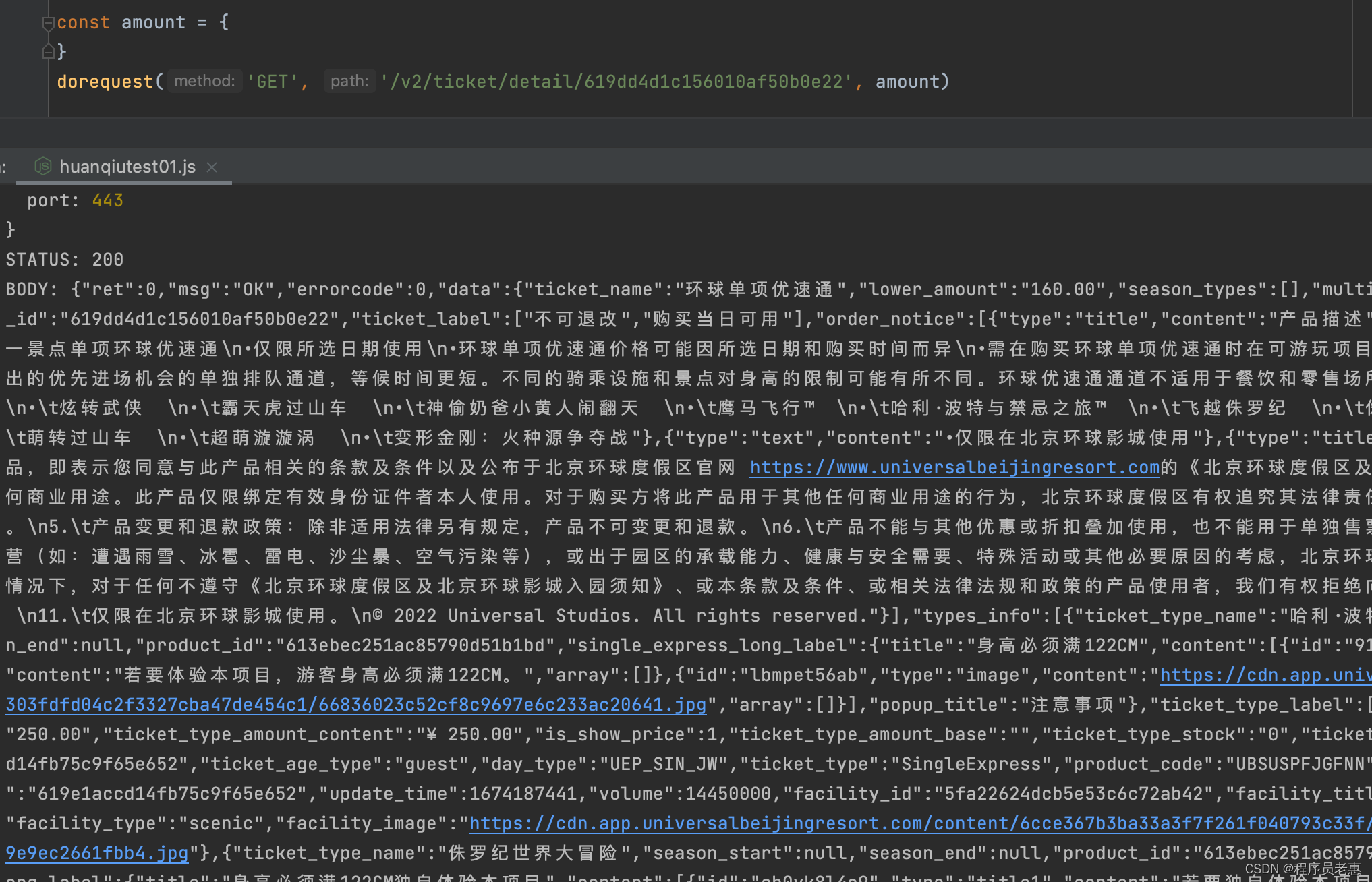Click the Node.js file icon on the tab
Screen dimensions: 1372x882
[42, 167]
